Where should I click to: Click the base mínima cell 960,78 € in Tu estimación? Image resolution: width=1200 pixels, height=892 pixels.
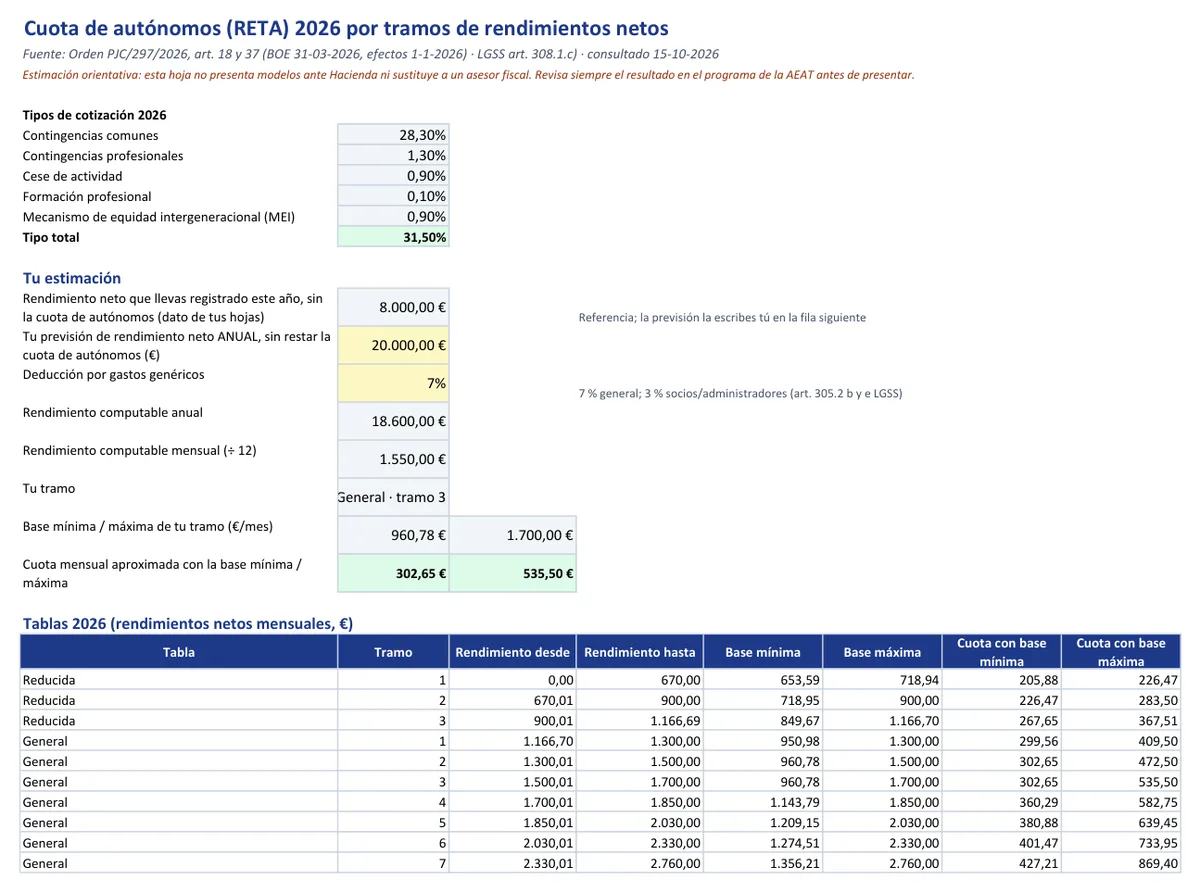393,535
